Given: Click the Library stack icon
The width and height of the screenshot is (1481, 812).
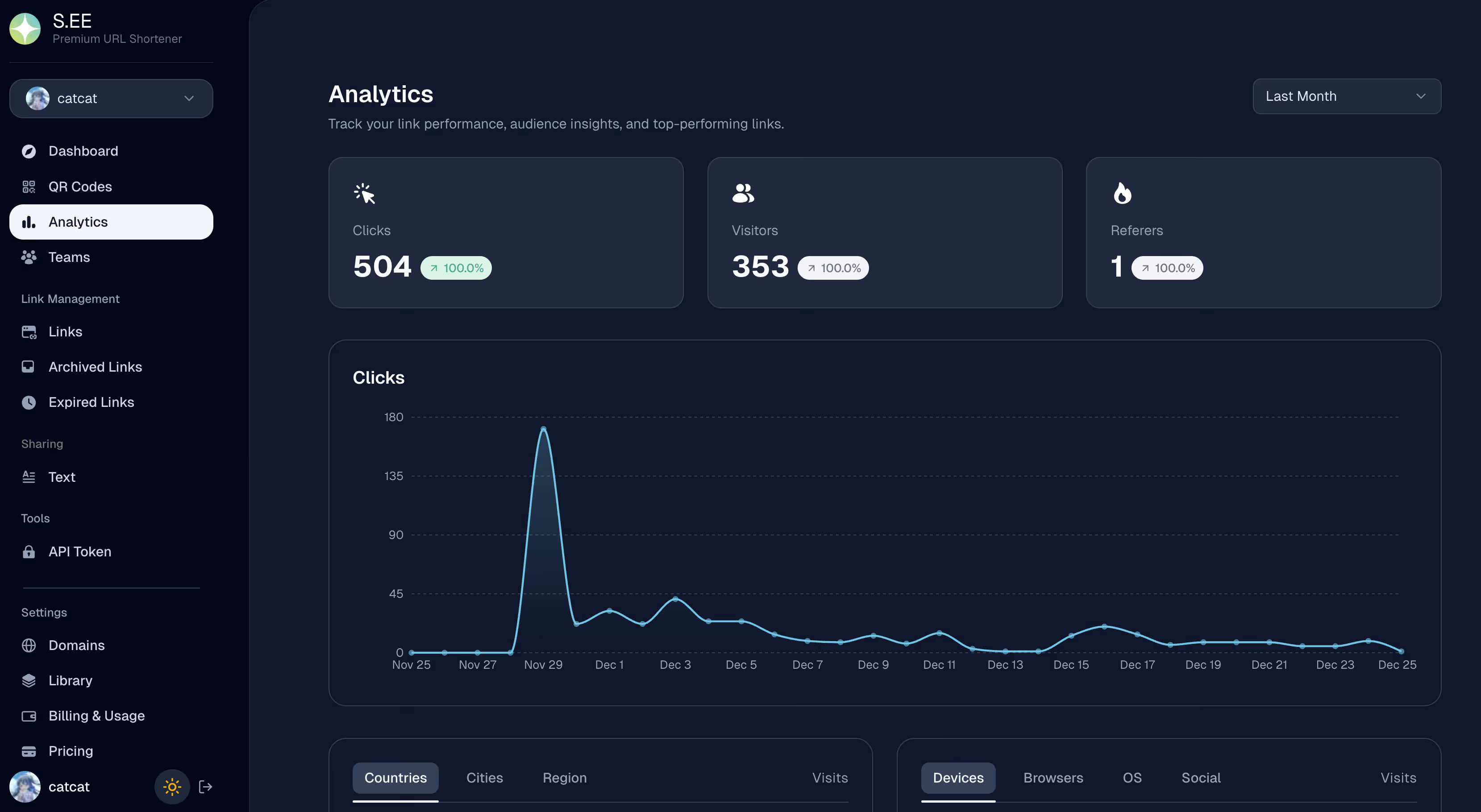Looking at the screenshot, I should [29, 680].
